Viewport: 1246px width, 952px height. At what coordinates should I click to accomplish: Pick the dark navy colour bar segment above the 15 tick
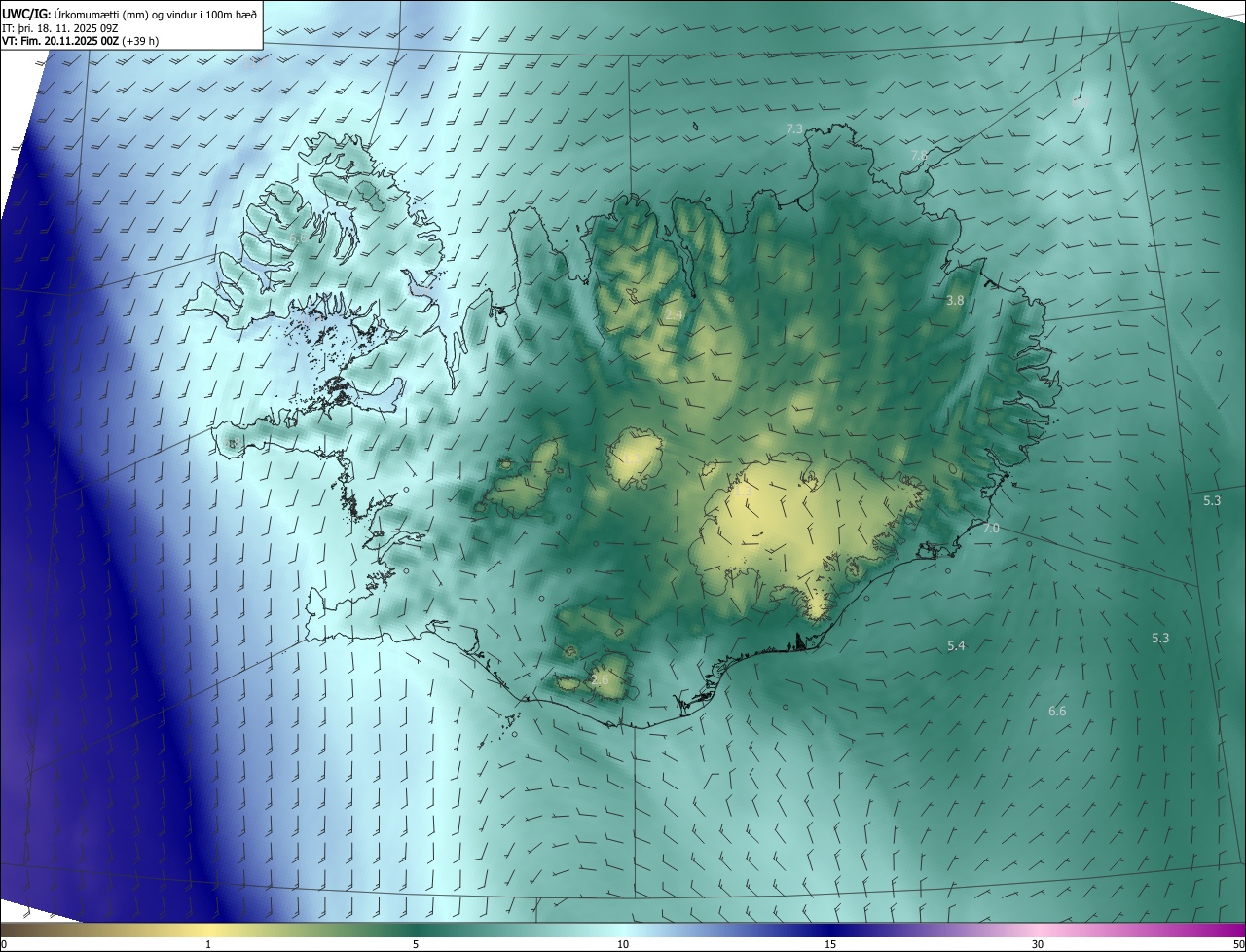(x=830, y=930)
